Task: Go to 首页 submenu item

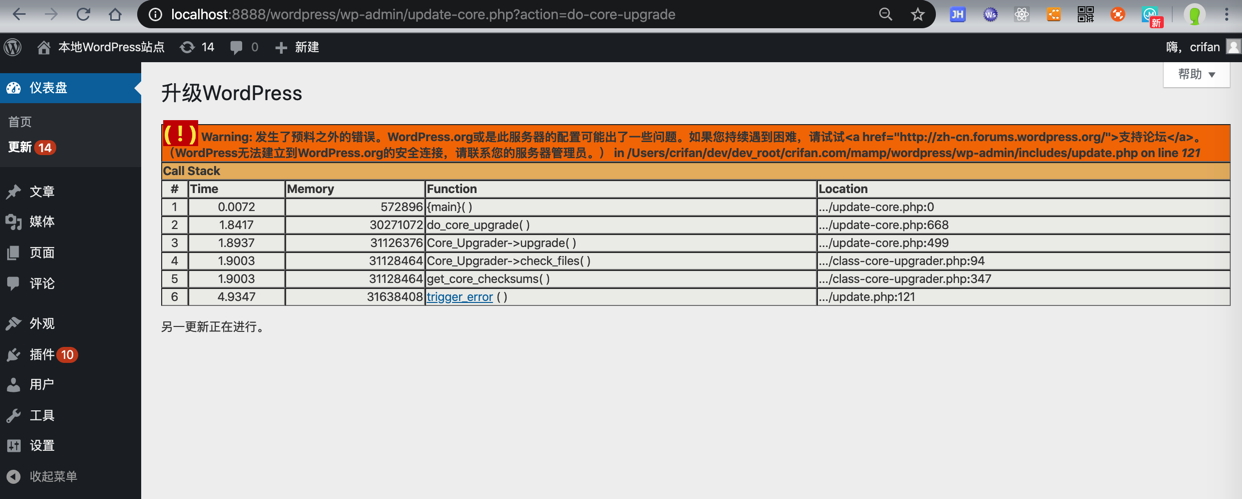Action: [x=20, y=122]
